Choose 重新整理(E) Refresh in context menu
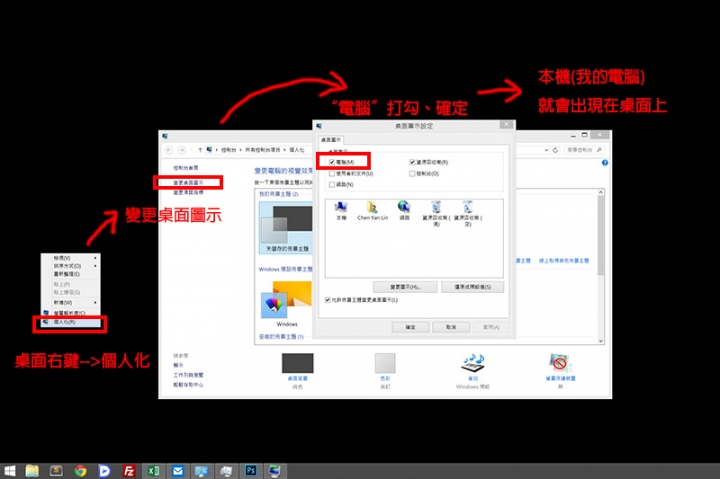720x479 pixels. point(71,274)
